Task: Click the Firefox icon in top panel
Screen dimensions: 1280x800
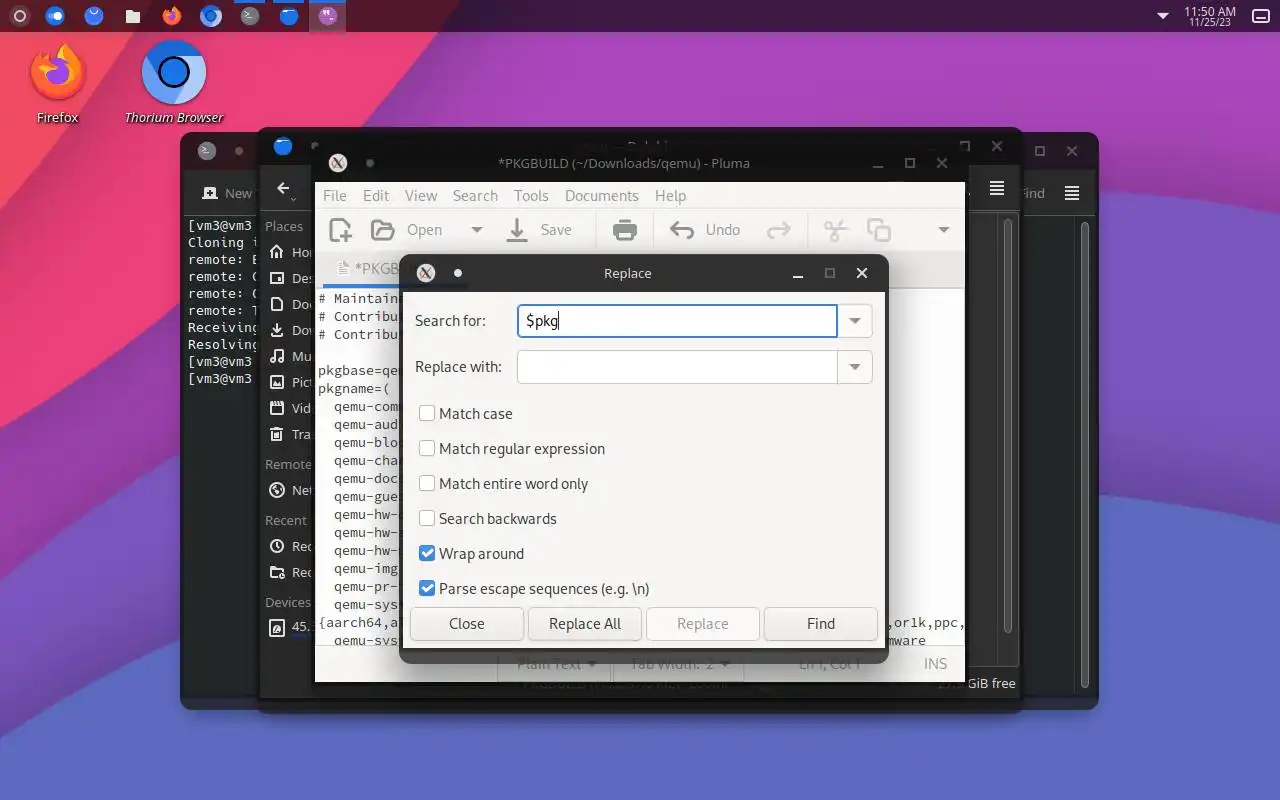Action: [172, 16]
